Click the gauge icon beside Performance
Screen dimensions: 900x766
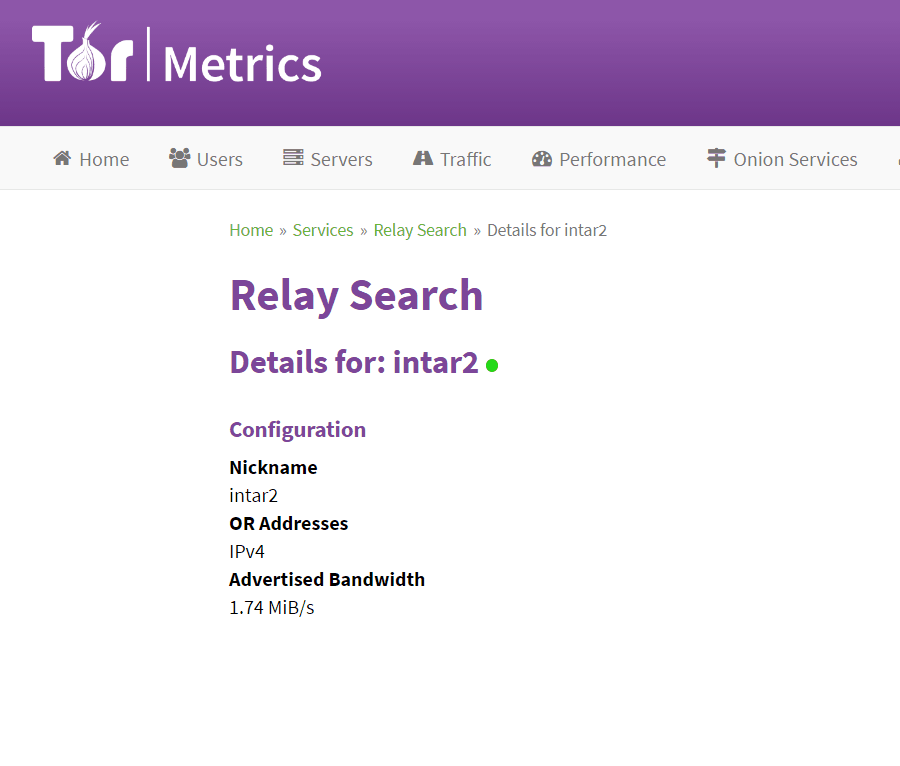pyautogui.click(x=542, y=158)
